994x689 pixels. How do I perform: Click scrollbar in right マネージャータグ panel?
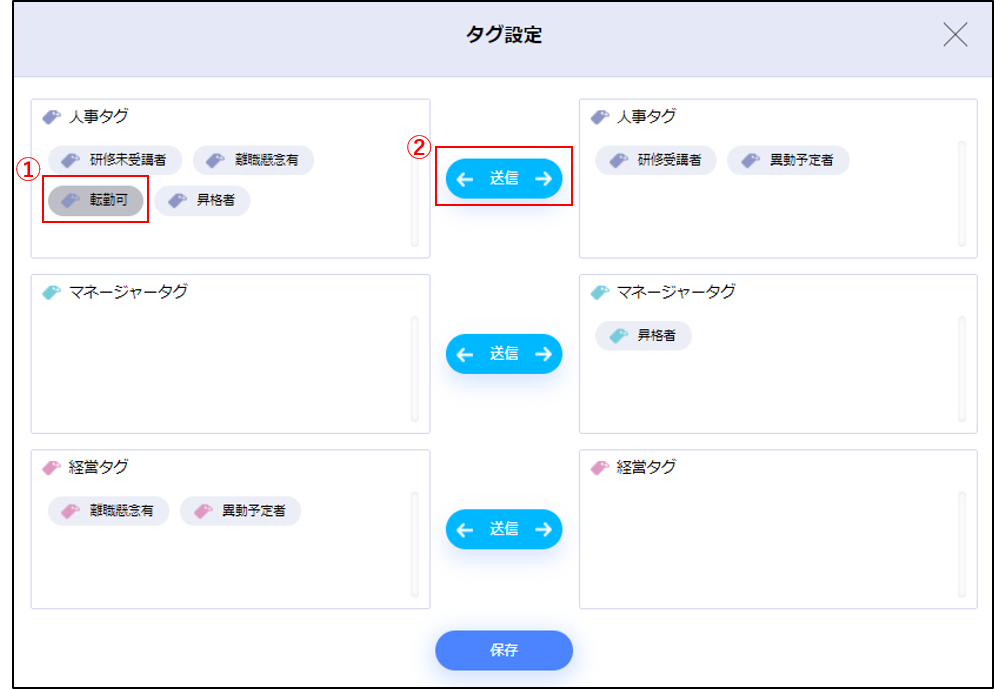[962, 368]
